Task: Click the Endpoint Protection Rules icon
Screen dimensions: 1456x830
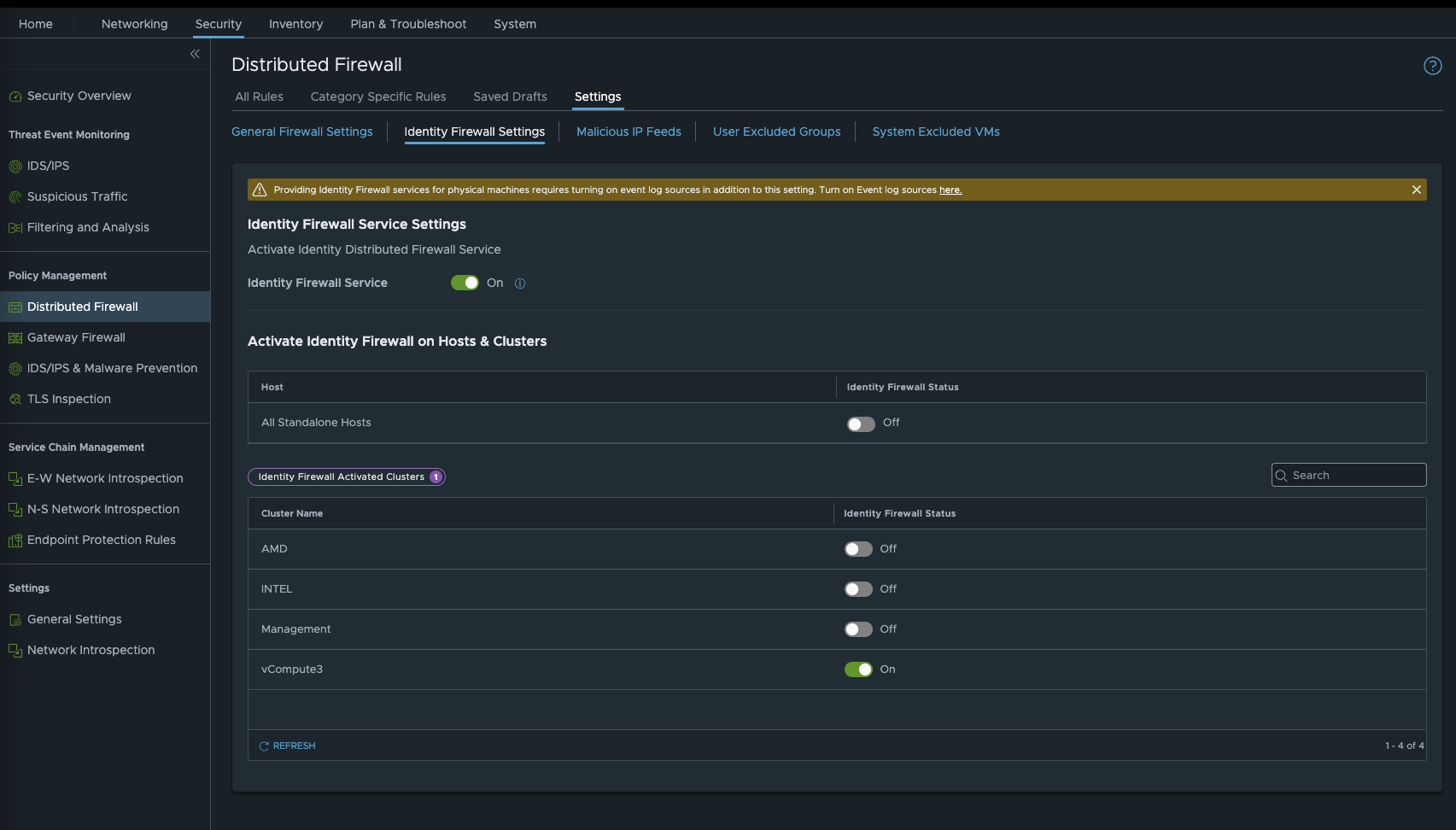Action: click(x=15, y=541)
